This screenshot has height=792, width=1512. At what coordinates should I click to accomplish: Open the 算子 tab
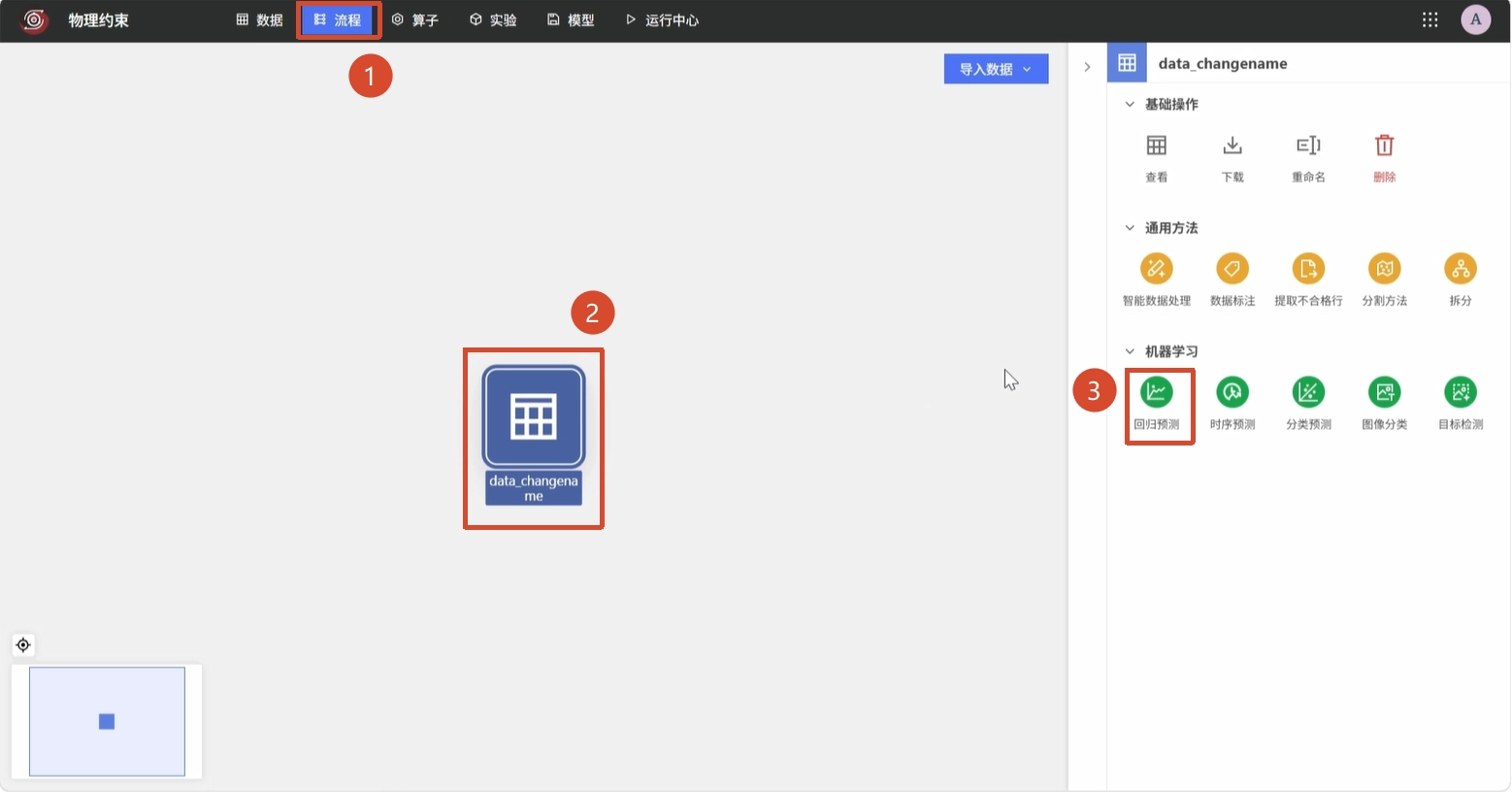[414, 19]
